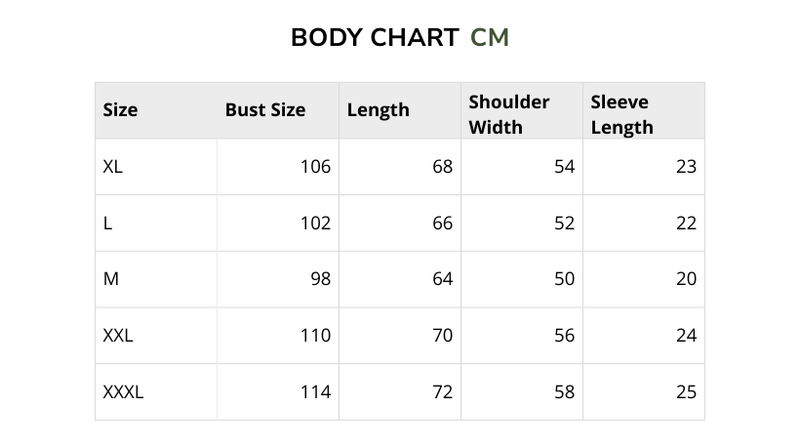800x448 pixels.
Task: Click bust size value 114
Action: 315,392
